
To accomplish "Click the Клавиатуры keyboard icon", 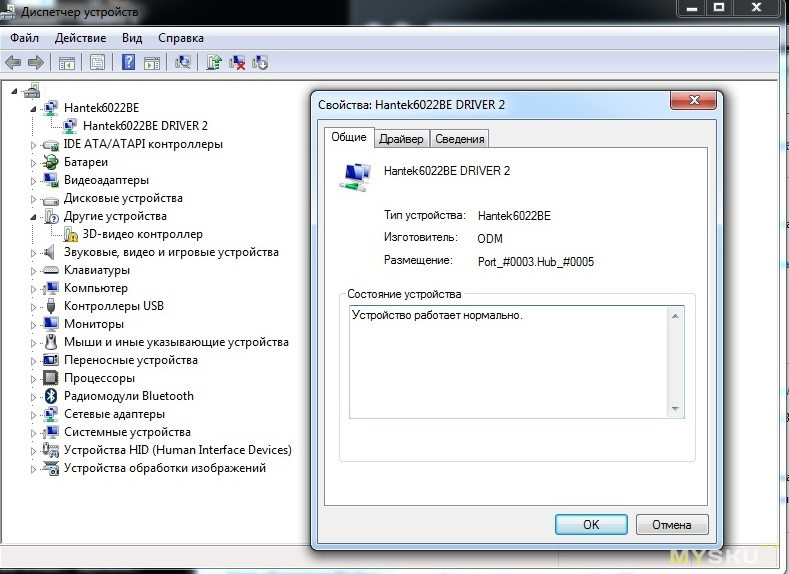I will pos(51,270).
